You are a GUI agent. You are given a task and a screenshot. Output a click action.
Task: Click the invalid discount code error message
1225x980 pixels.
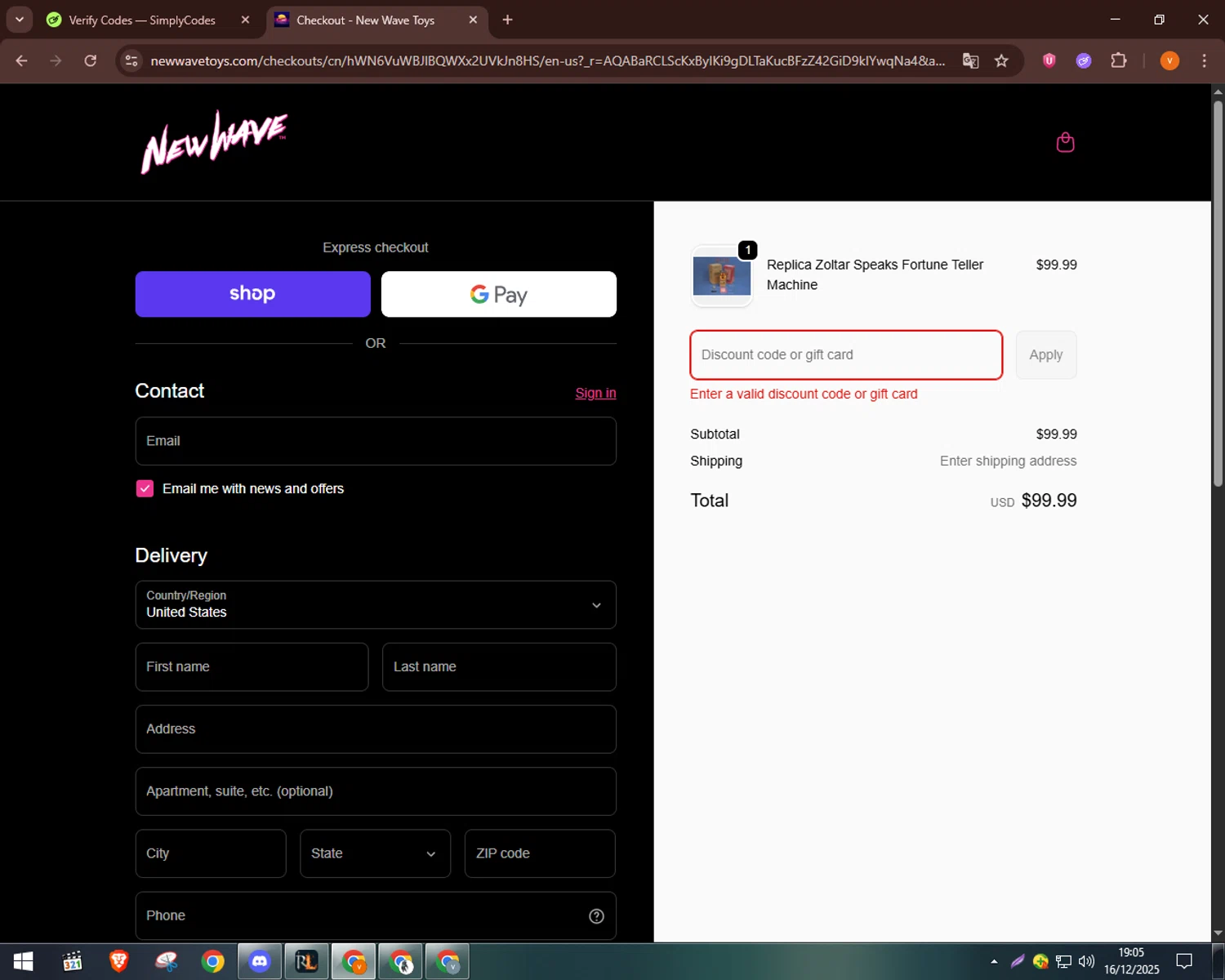[x=804, y=394]
